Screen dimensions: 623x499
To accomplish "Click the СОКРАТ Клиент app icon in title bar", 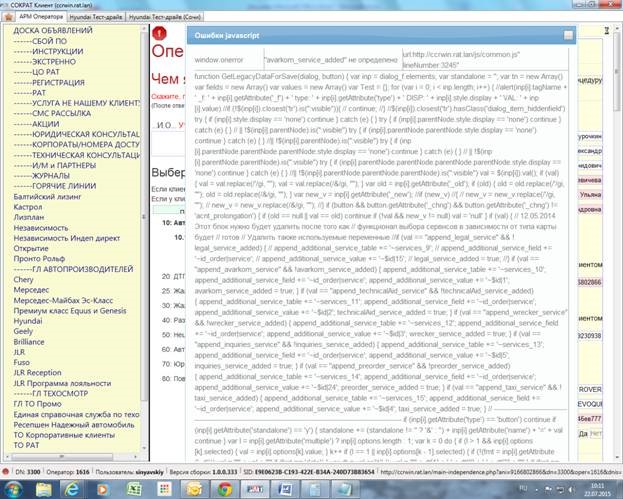I will [6, 5].
